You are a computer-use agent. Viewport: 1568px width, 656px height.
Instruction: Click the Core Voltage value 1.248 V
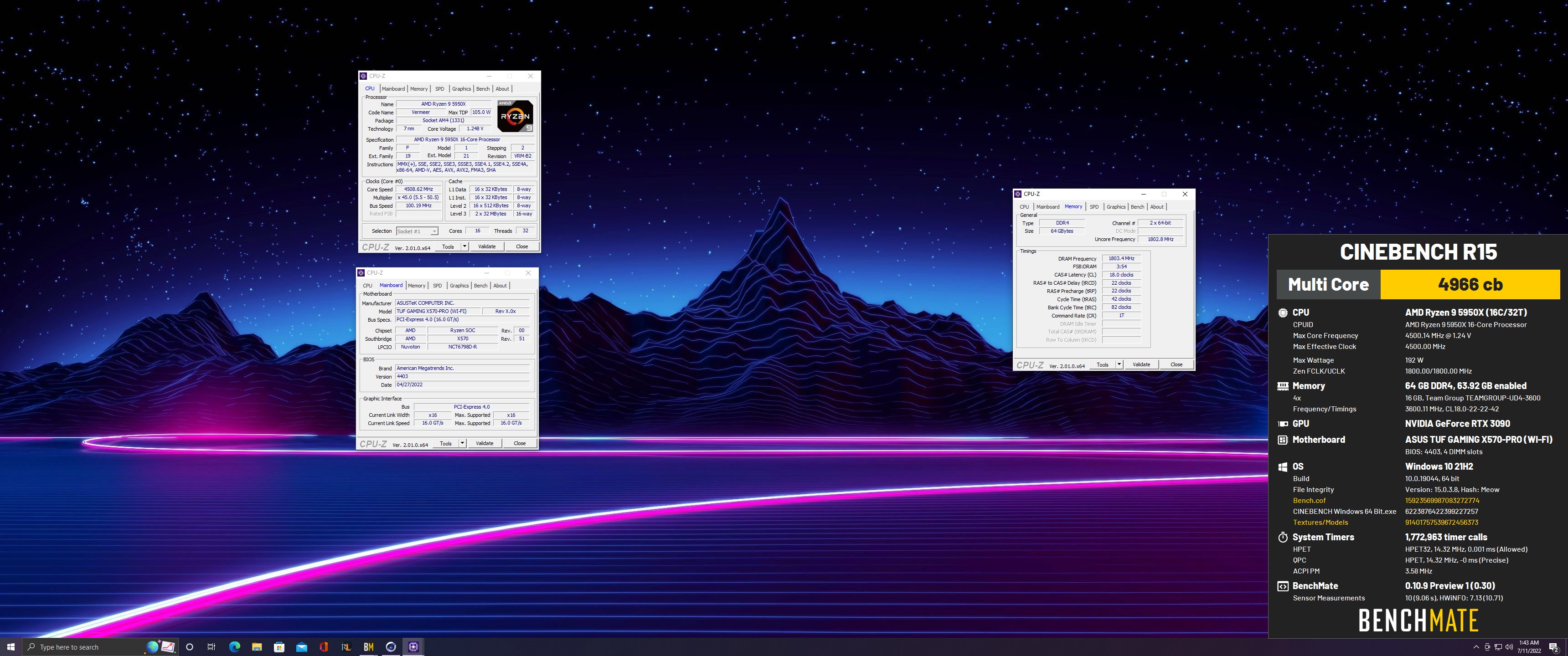pyautogui.click(x=475, y=129)
